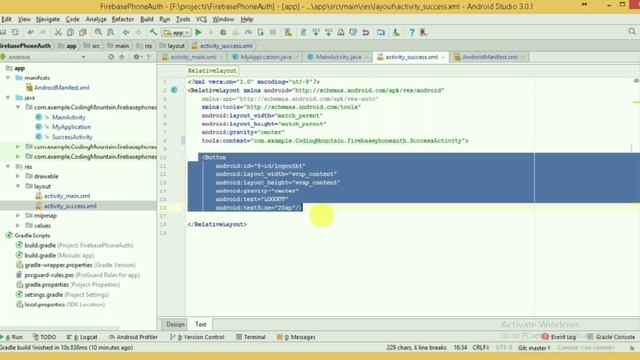Switch to the activity_main.xml tab

click(x=193, y=57)
